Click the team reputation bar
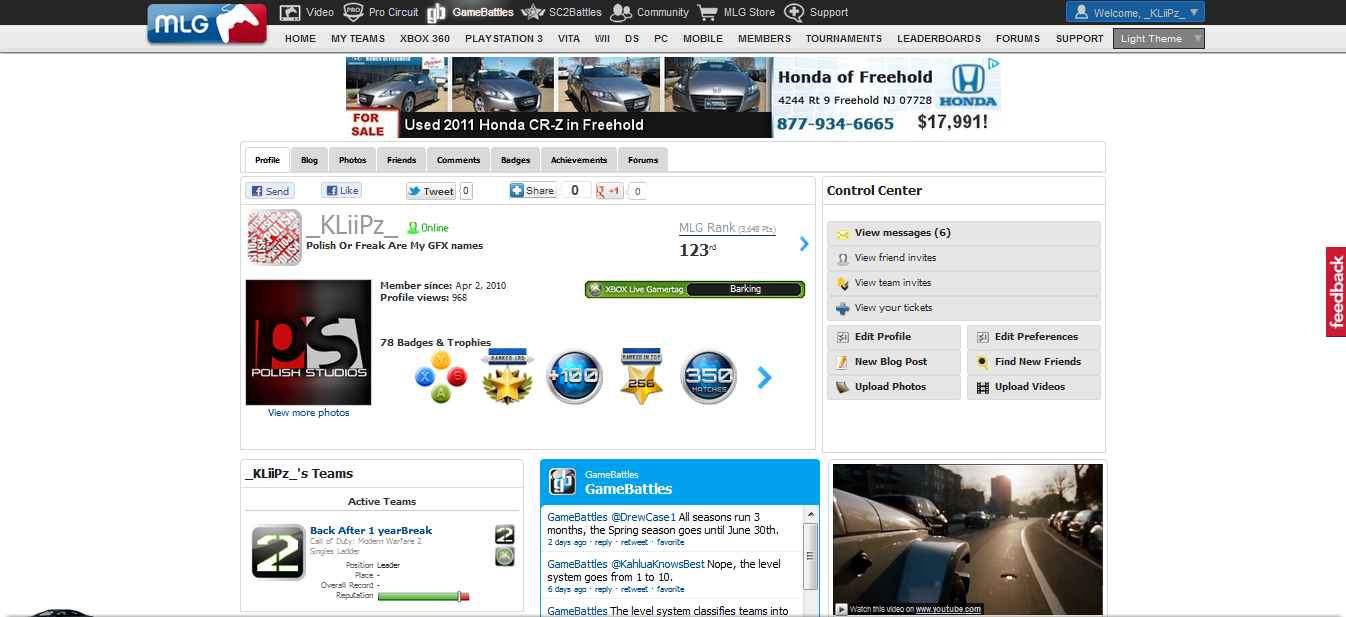Screen dimensions: 1346x617 423,596
